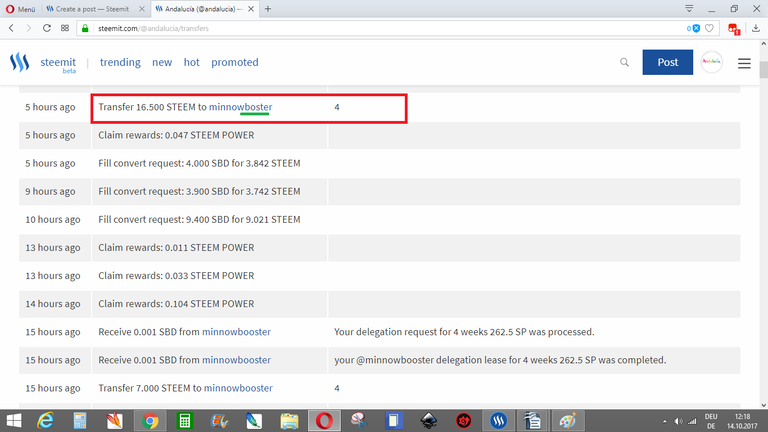Open minnowbooster link in delegation lease completed row
768x432 pixels.
click(236, 360)
